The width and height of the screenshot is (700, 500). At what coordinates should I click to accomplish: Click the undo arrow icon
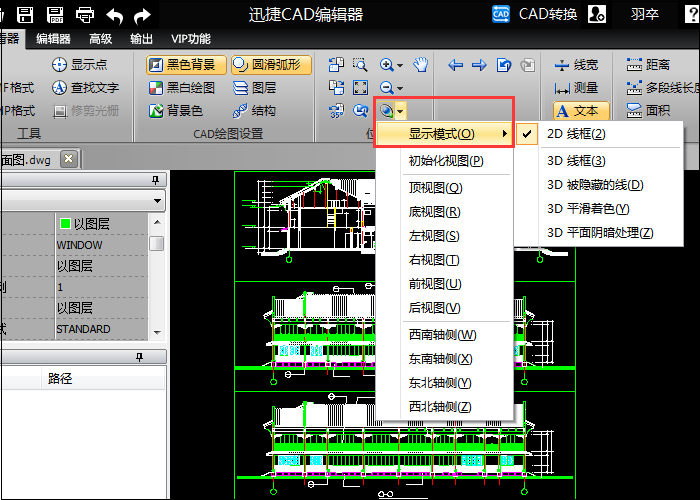click(x=116, y=14)
